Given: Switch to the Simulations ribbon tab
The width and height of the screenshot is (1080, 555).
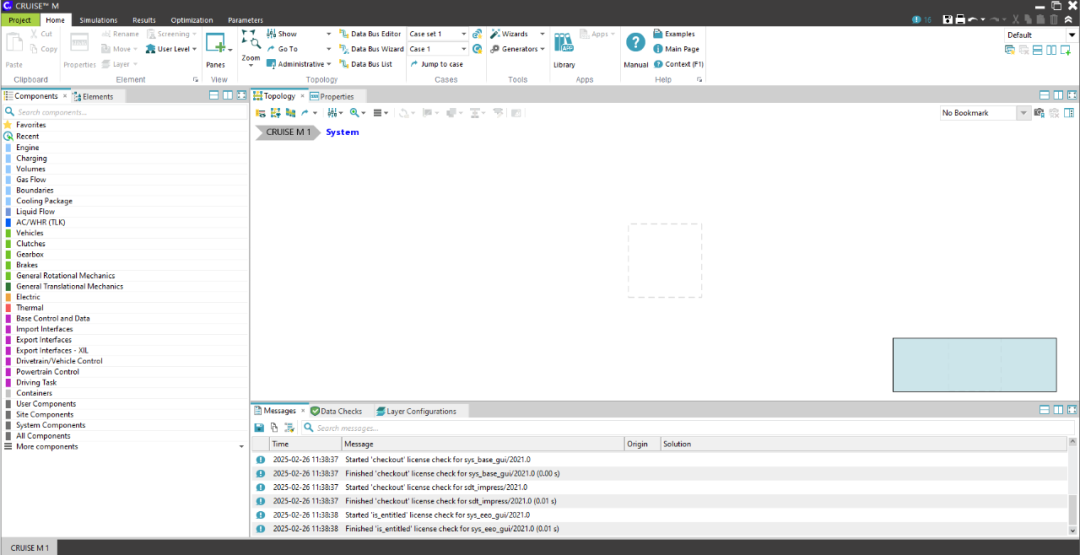Looking at the screenshot, I should point(98,20).
